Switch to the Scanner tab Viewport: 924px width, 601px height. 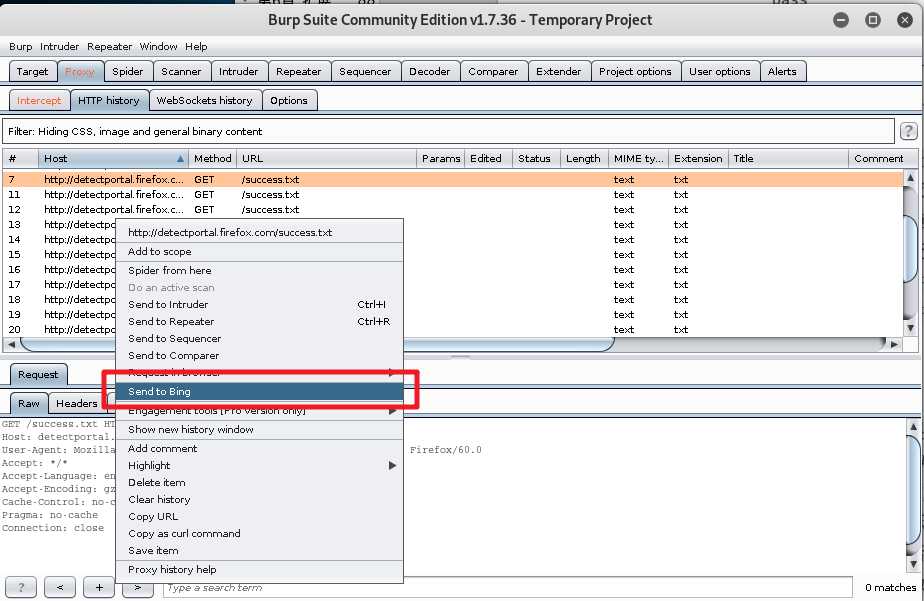[182, 71]
